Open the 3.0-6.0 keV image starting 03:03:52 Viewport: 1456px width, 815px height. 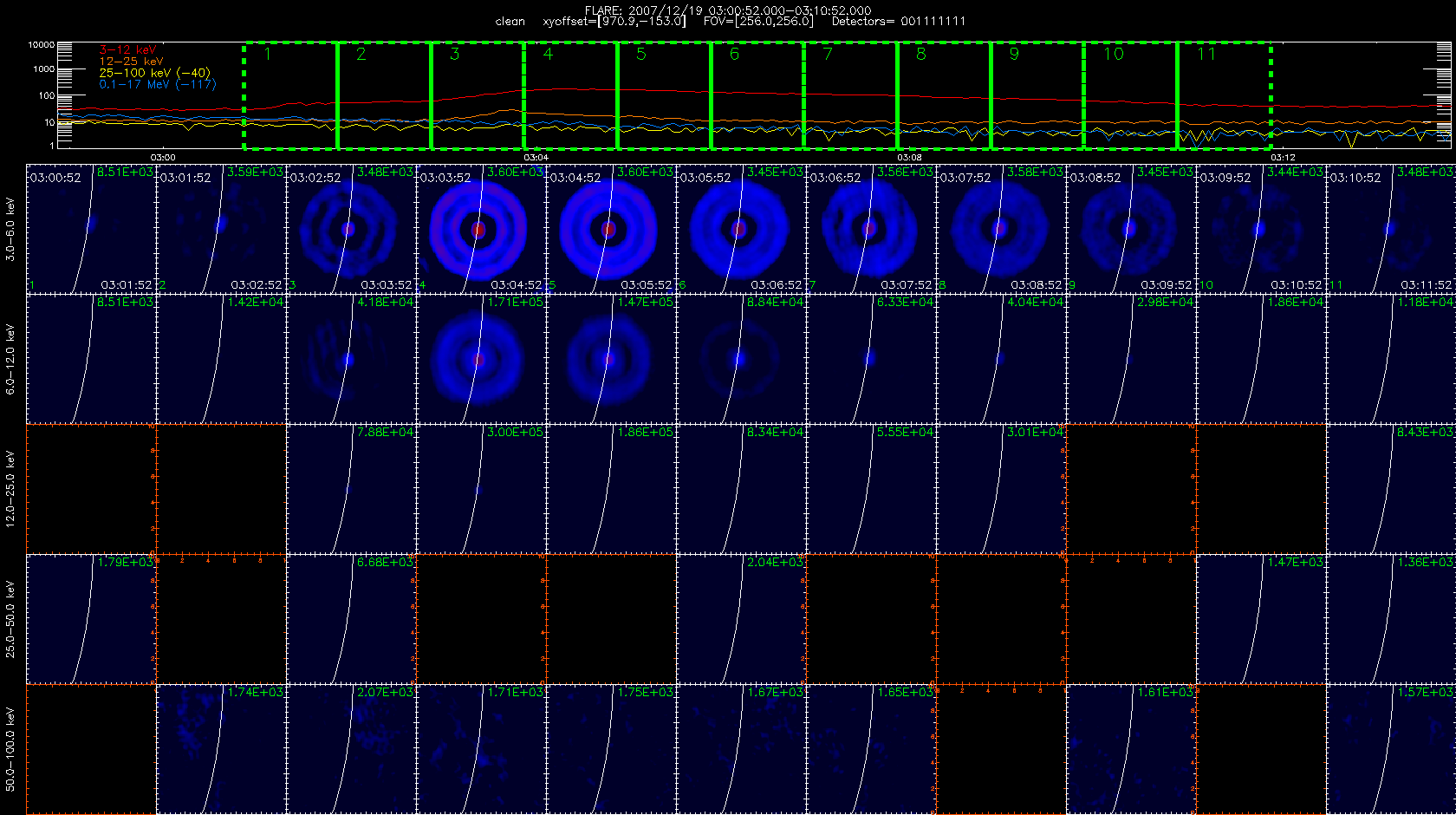click(481, 229)
